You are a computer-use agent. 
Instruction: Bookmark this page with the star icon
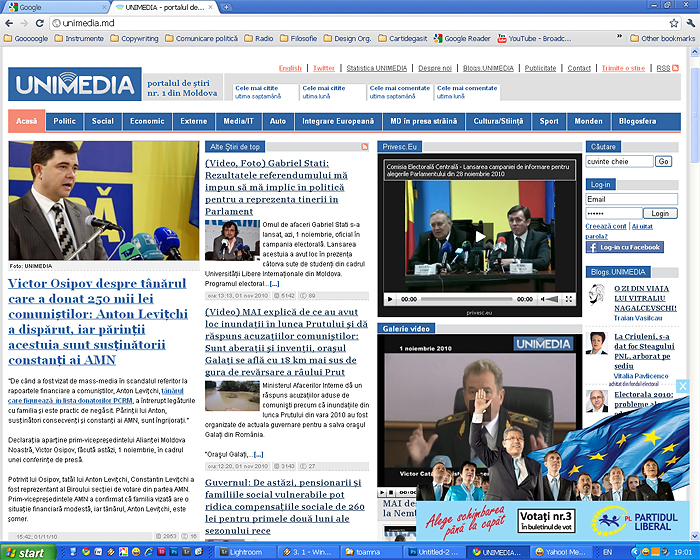[674, 23]
